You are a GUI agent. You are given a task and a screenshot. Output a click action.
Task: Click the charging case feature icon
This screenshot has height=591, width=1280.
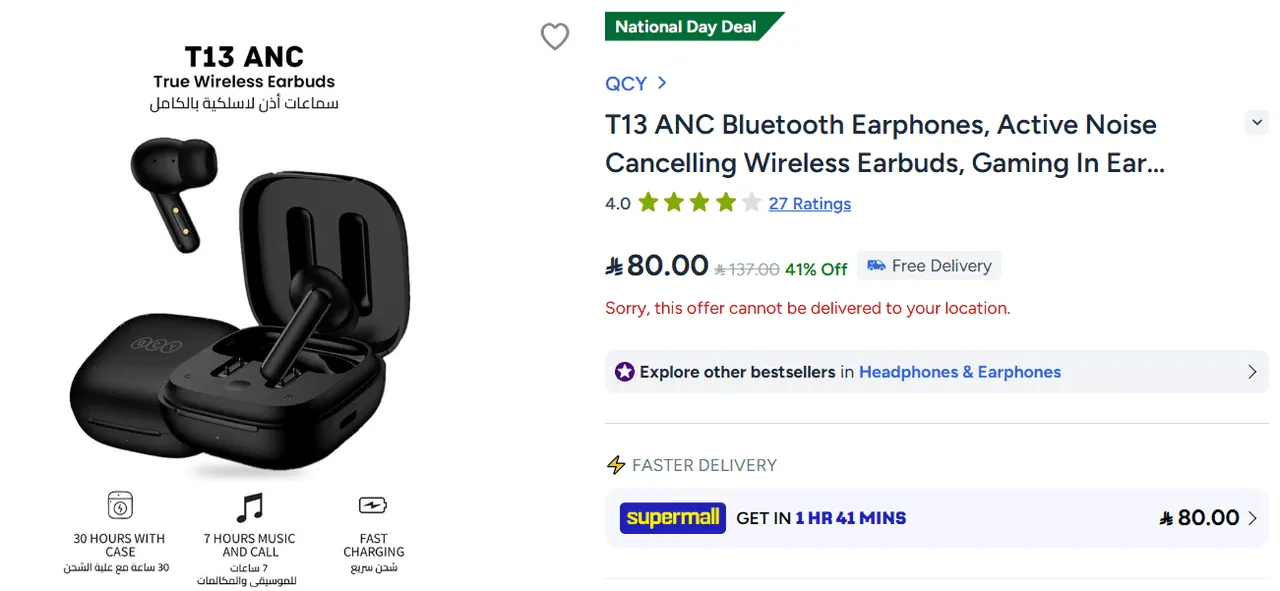(x=120, y=506)
